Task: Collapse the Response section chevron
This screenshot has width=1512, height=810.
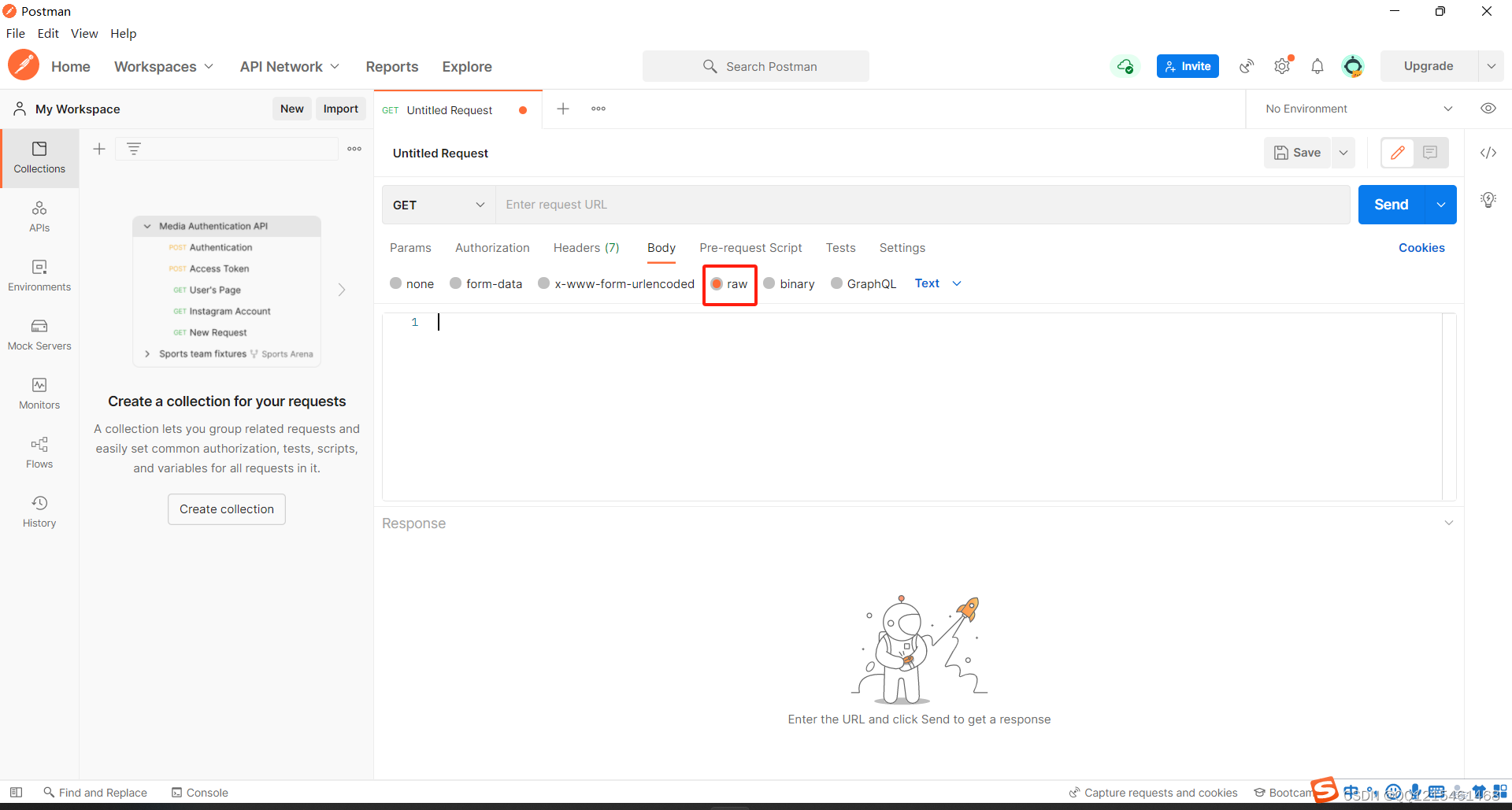Action: (x=1449, y=523)
